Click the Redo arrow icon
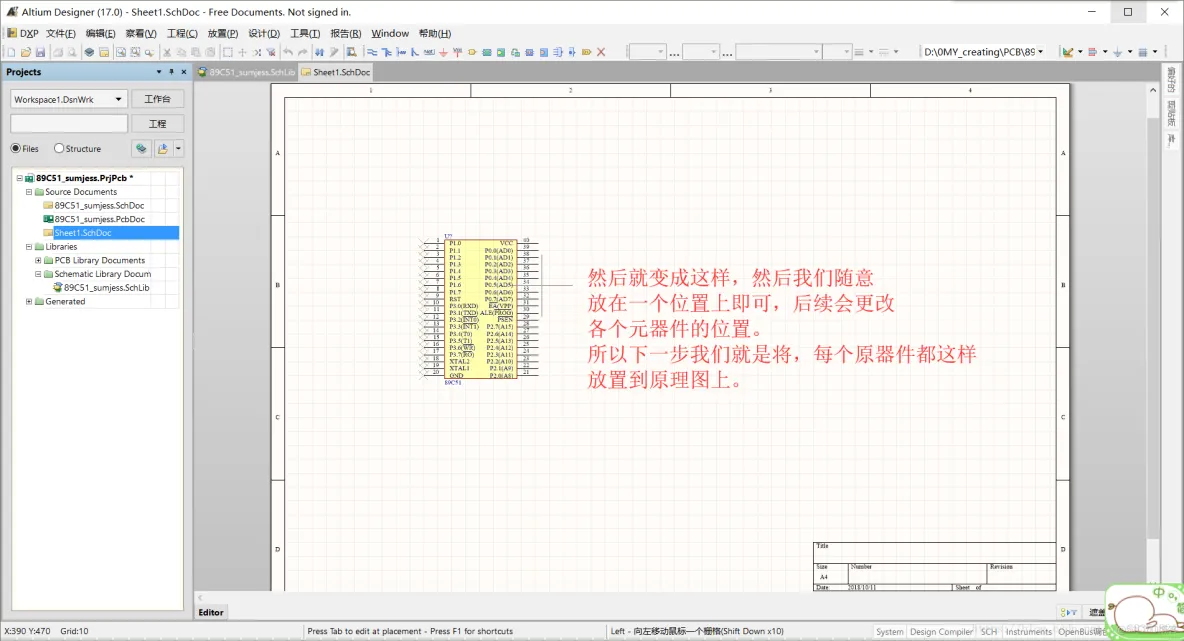This screenshot has width=1184, height=641. point(303,52)
